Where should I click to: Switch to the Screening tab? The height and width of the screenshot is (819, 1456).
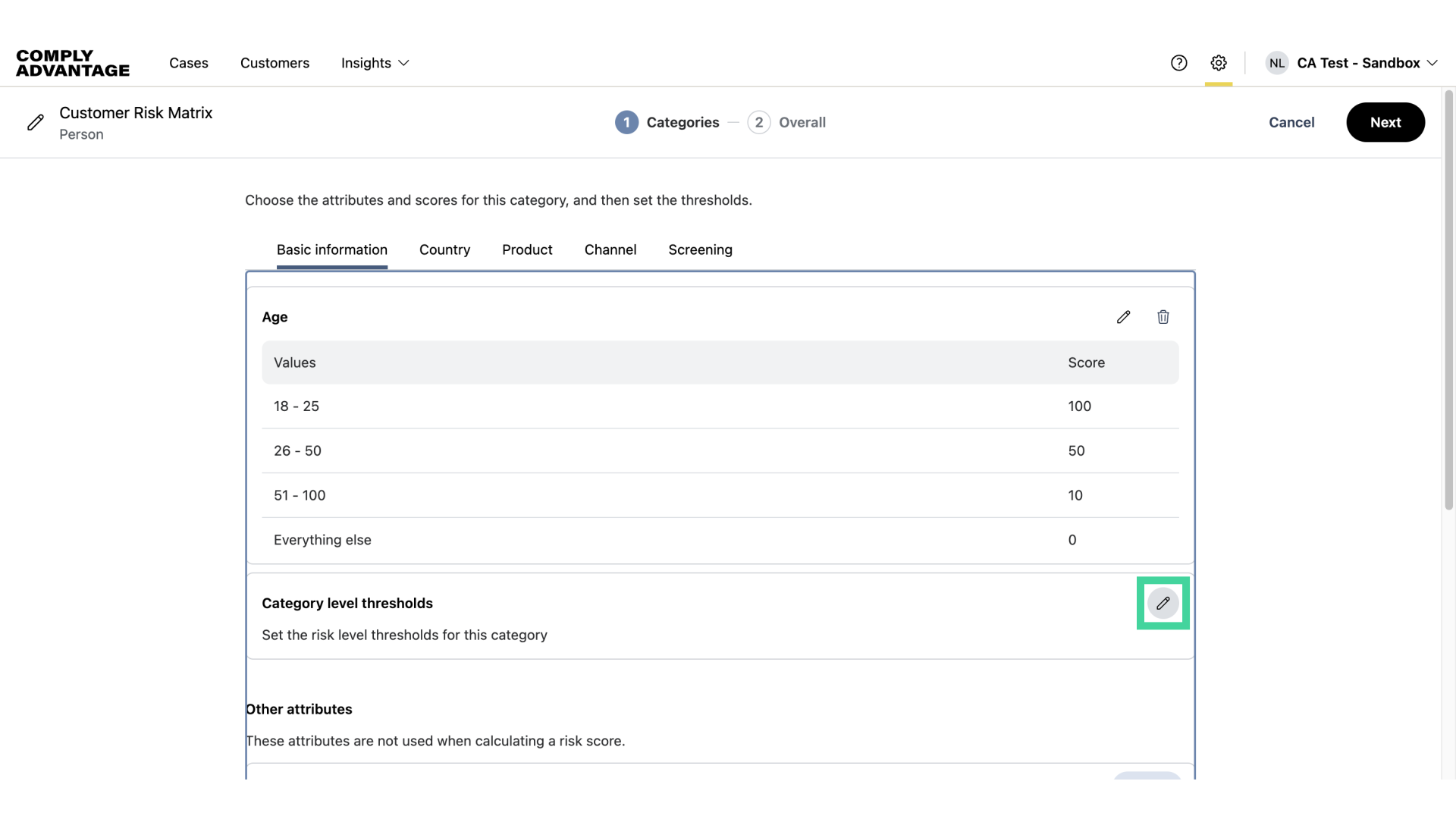[700, 249]
